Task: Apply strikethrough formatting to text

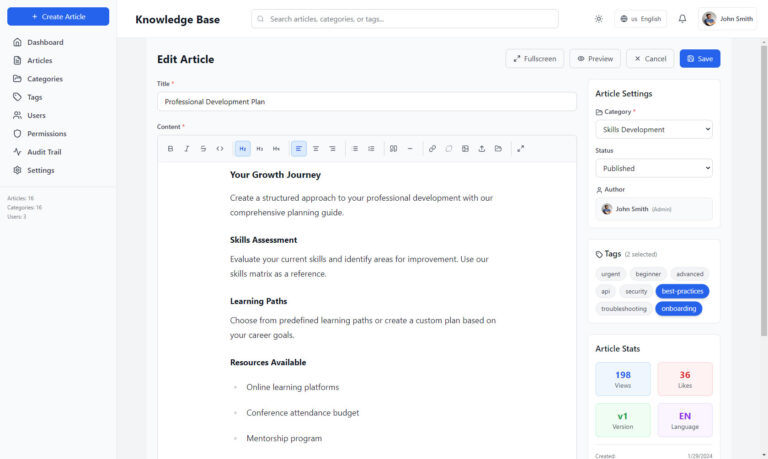Action: pyautogui.click(x=203, y=149)
